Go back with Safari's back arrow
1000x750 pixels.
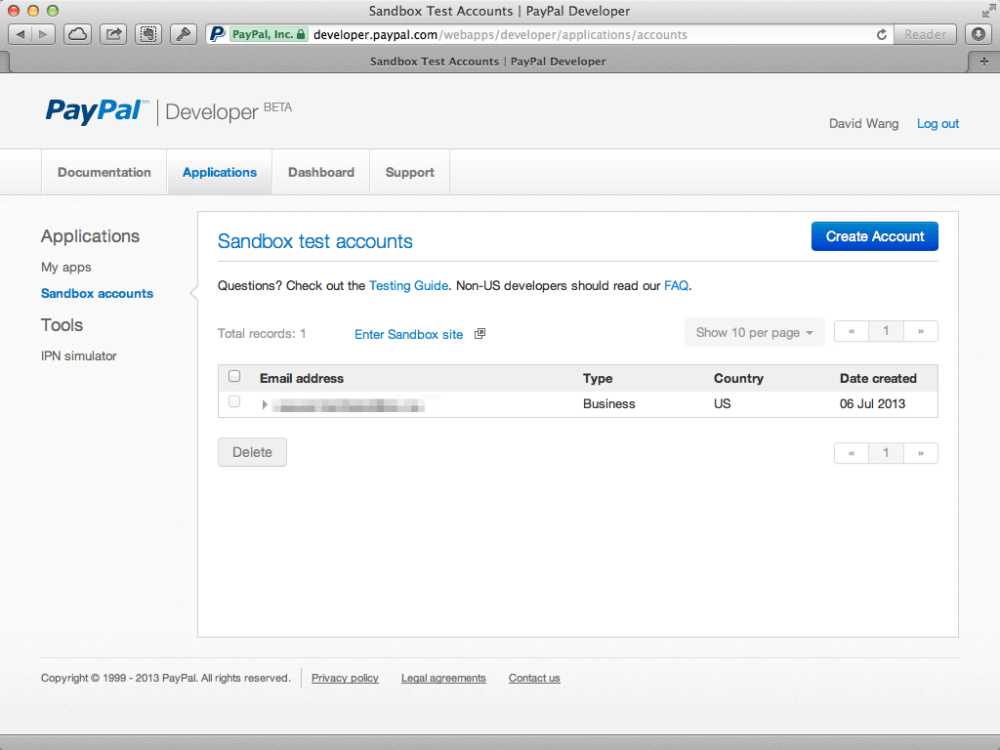pos(20,34)
